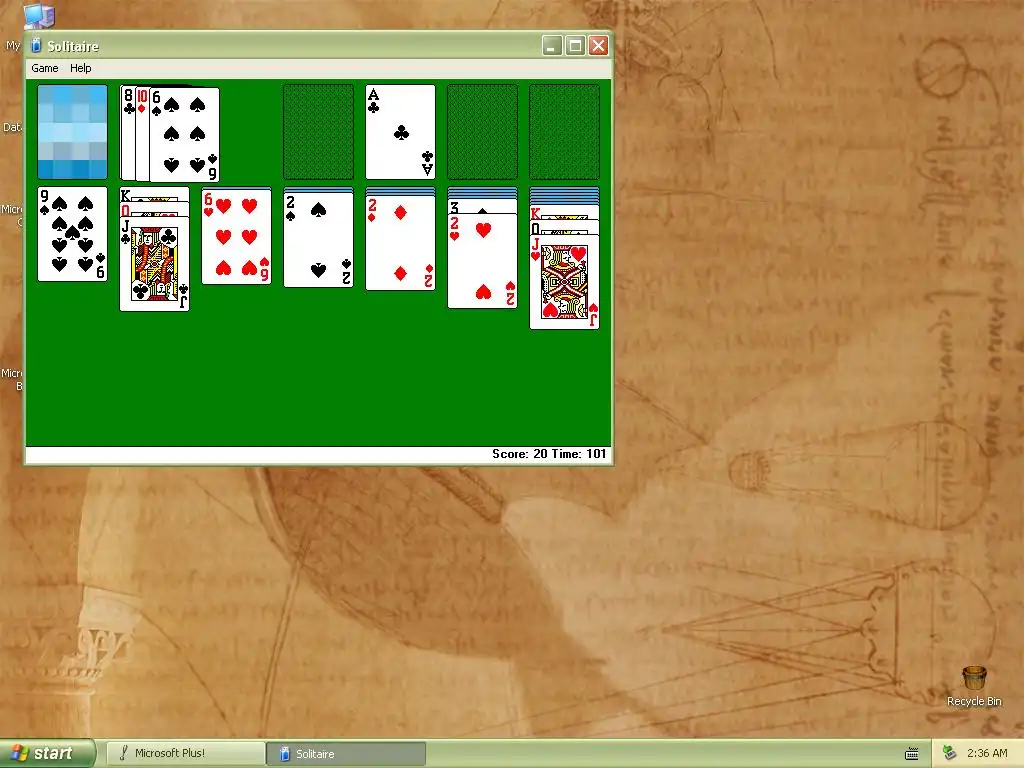Select the King of hearts in last column
1024x768 pixels.
coord(564,212)
